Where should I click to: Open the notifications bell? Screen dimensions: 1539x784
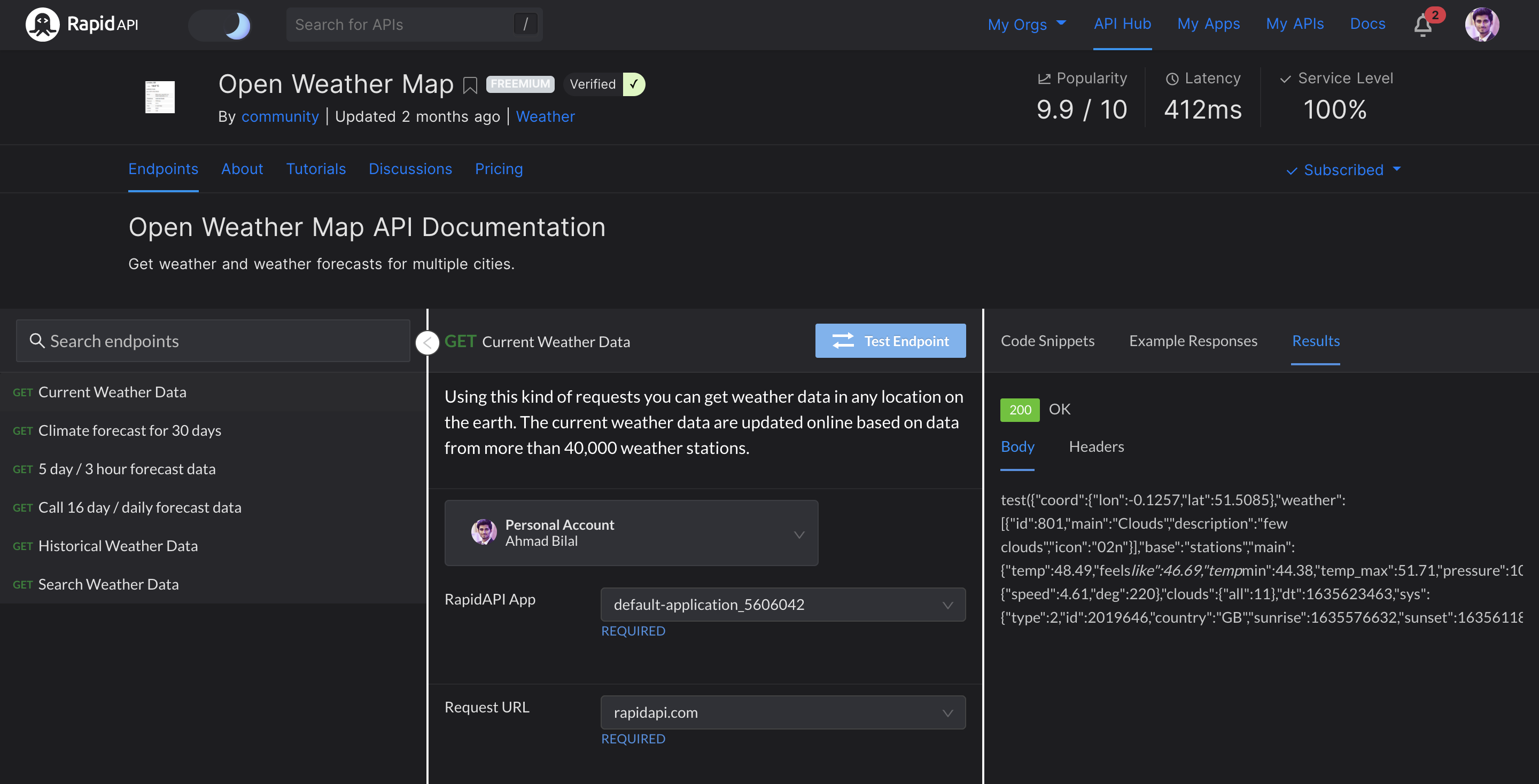(x=1423, y=26)
